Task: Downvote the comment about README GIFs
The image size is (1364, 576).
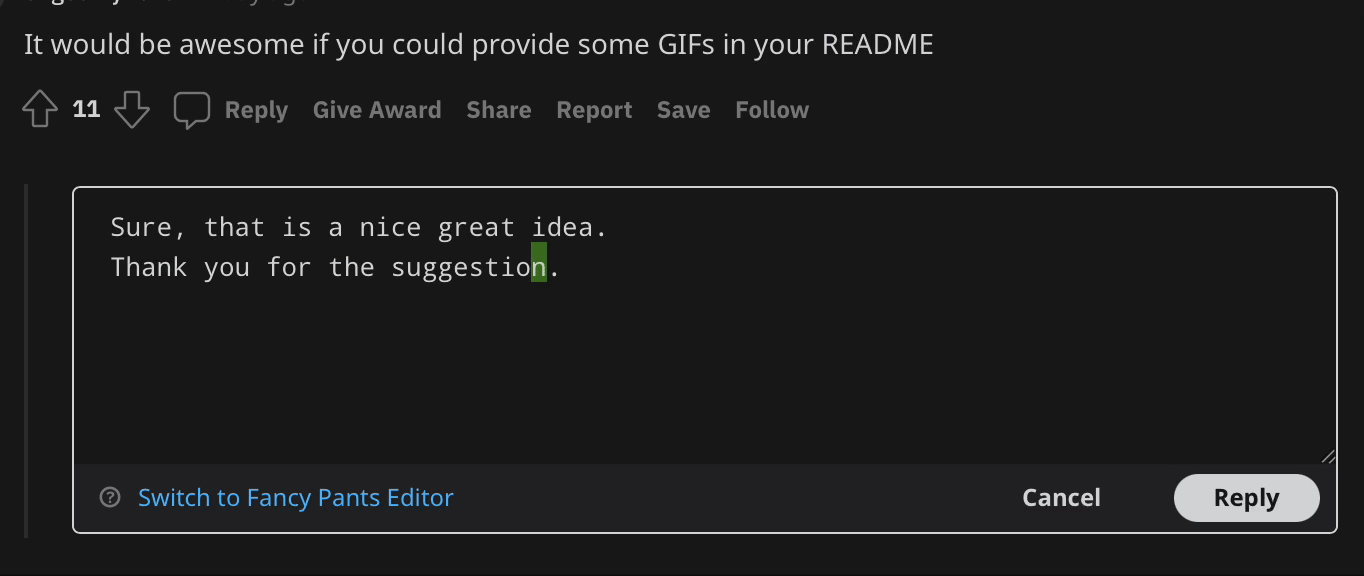Action: click(132, 110)
